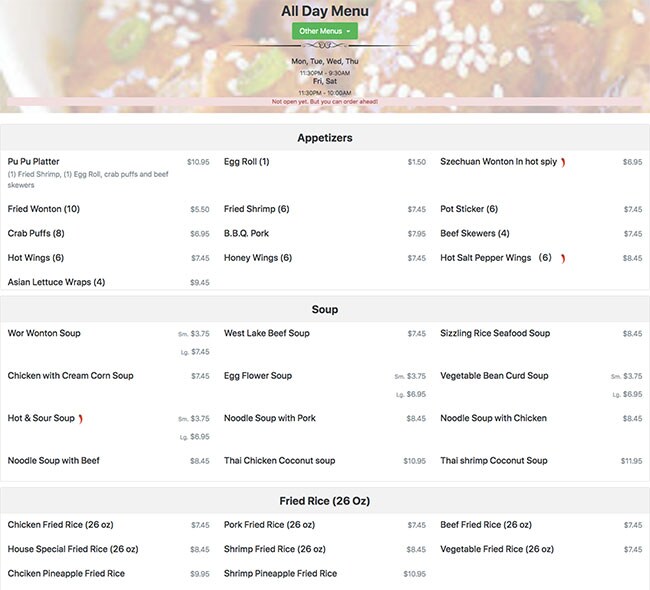Click the chili pepper icon beside Hot Salt Pepper Wings
This screenshot has height=590, width=650.
563,258
